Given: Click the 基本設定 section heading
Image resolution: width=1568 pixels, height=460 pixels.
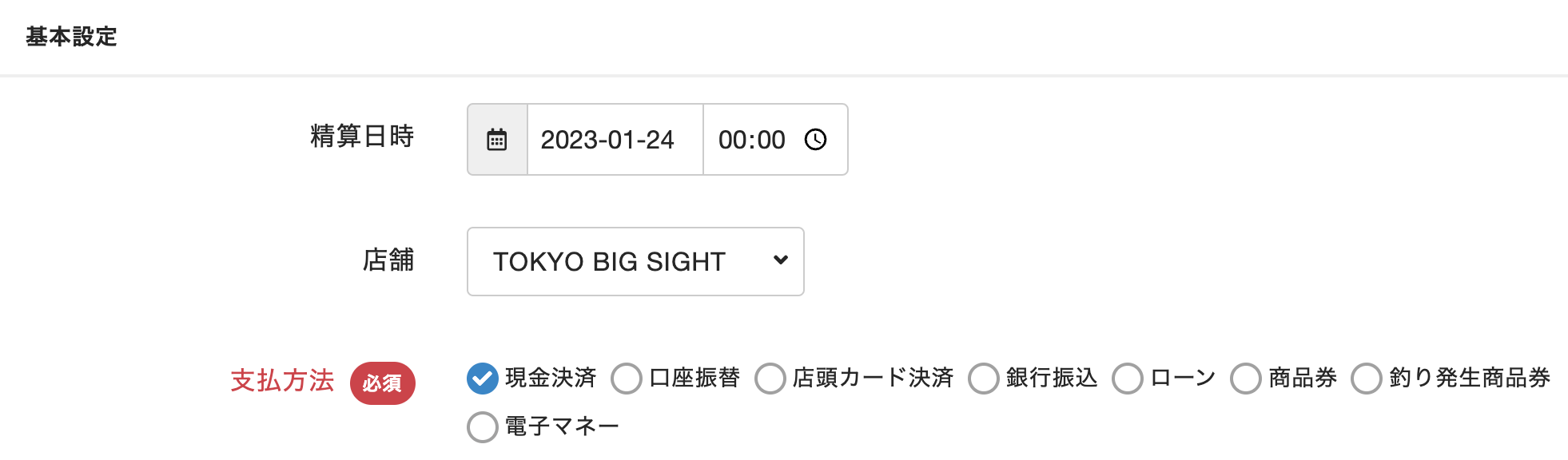Looking at the screenshot, I should tap(71, 37).
